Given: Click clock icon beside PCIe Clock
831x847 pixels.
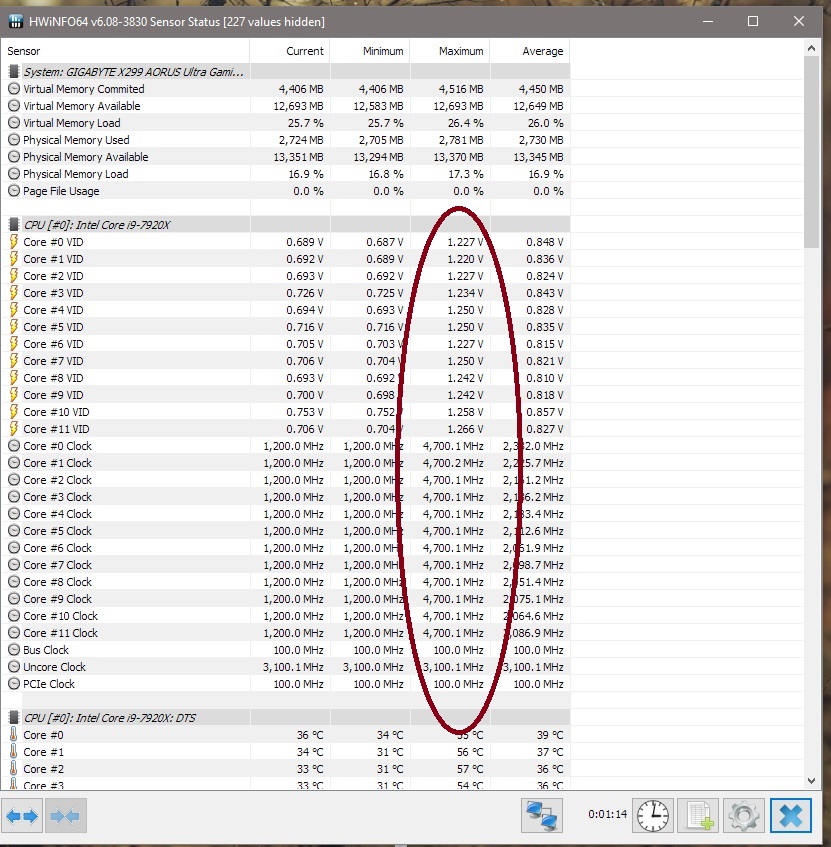Looking at the screenshot, I should [14, 684].
